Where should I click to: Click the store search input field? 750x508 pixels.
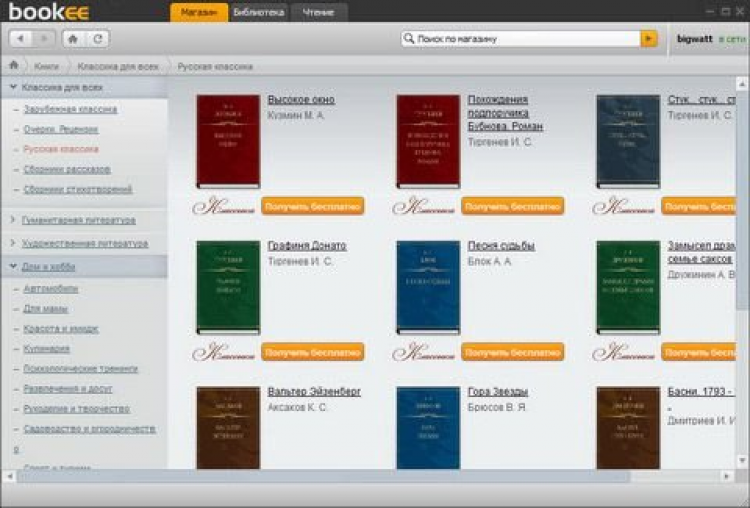coord(525,39)
